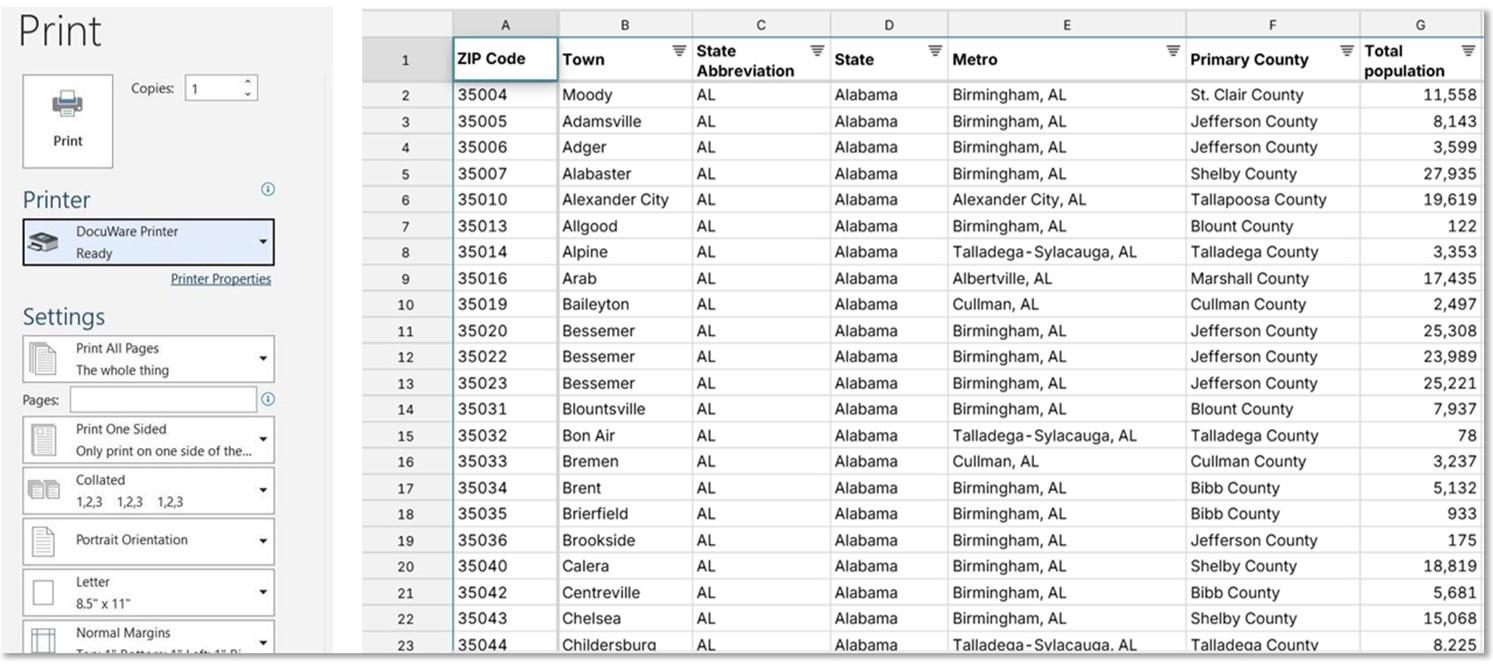Click the town cell Baileyton

pyautogui.click(x=625, y=304)
